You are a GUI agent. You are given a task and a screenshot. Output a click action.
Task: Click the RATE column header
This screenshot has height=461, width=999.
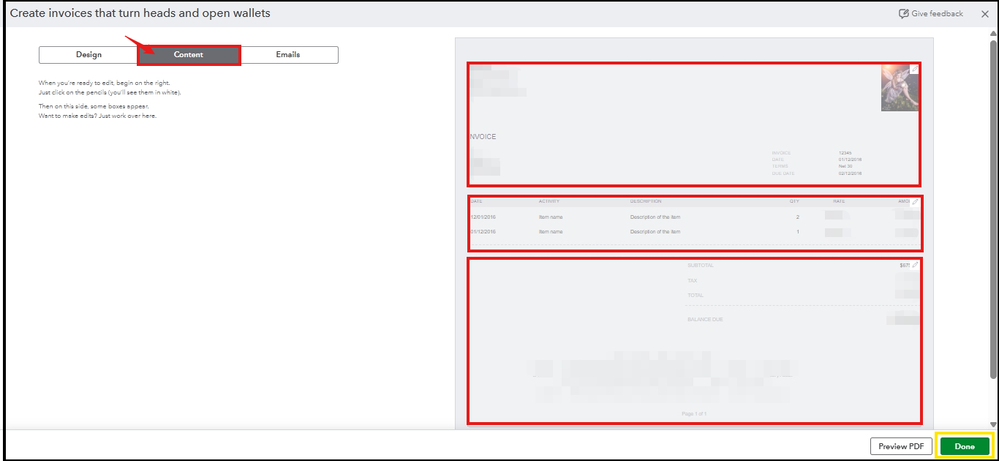pyautogui.click(x=838, y=201)
